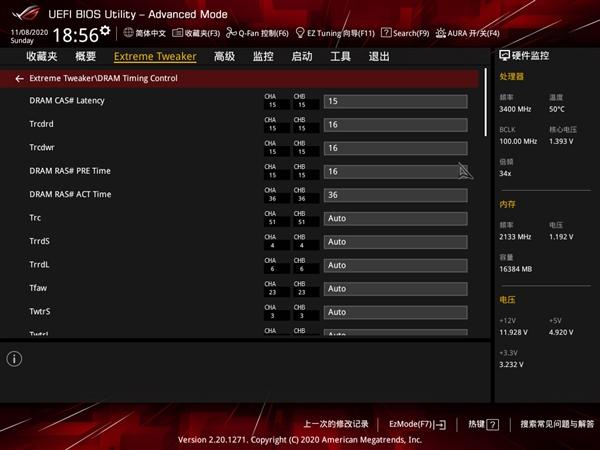600x450 pixels.
Task: Click Search(F9) label
Action: 411,33
